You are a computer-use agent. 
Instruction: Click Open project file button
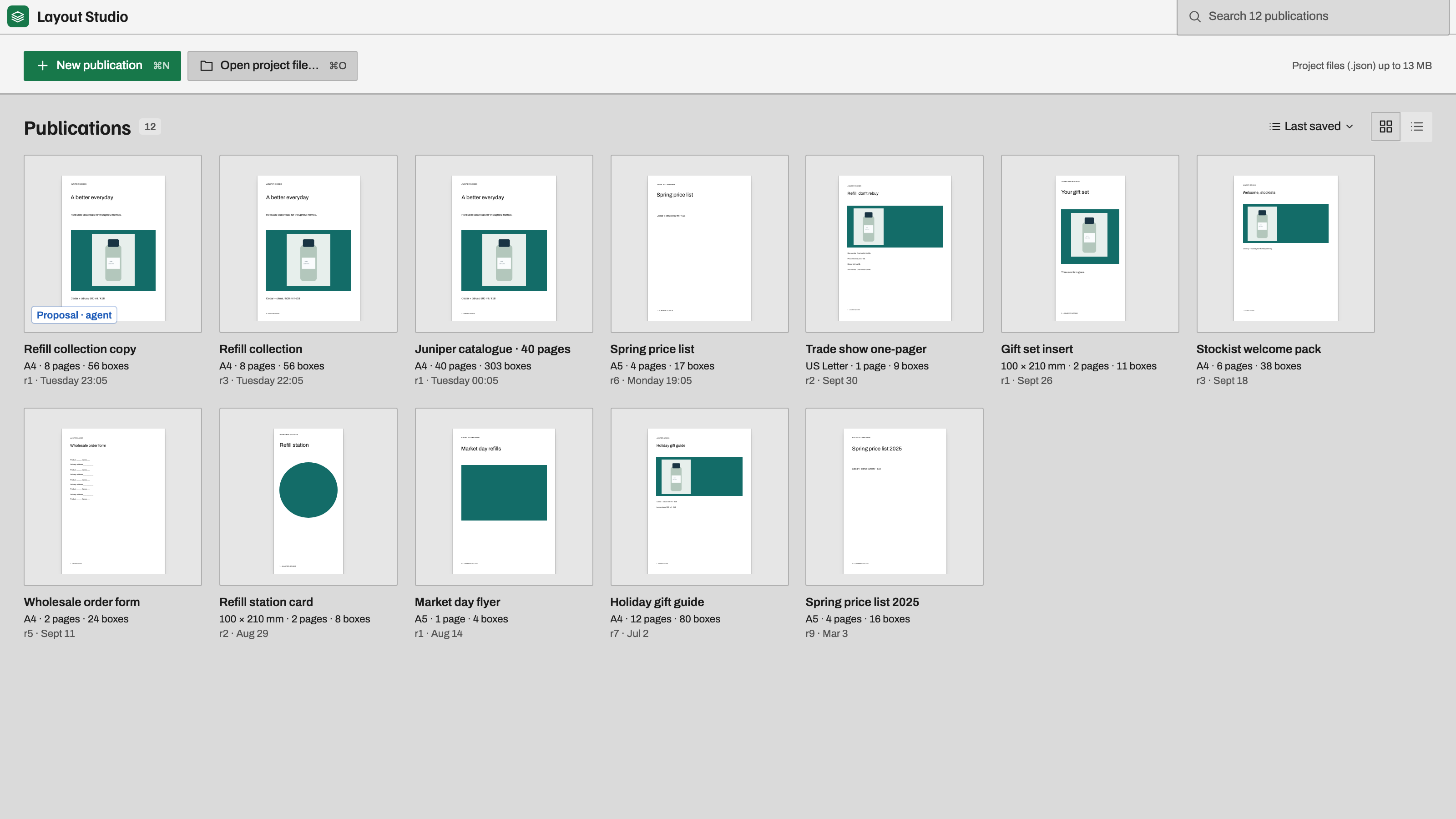[273, 66]
